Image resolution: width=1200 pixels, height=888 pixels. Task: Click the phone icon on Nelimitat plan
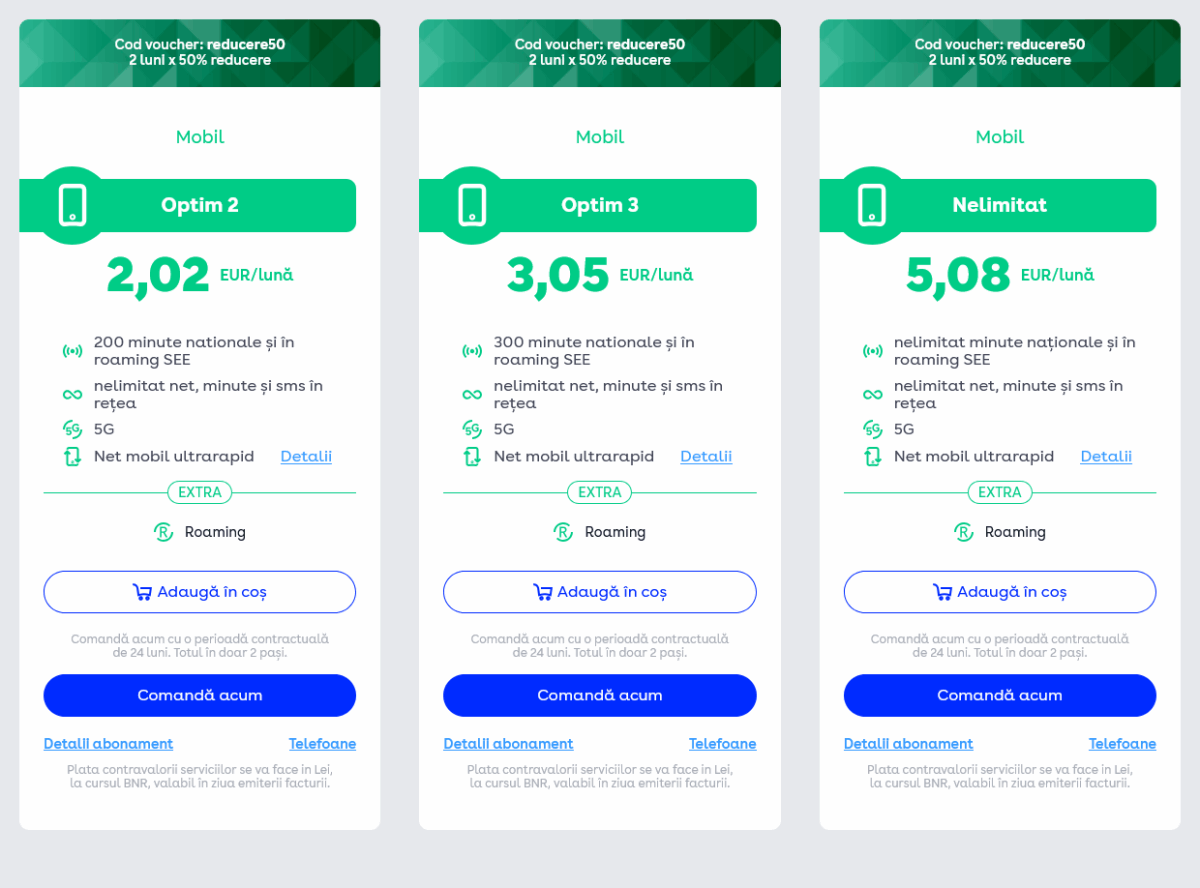click(872, 205)
